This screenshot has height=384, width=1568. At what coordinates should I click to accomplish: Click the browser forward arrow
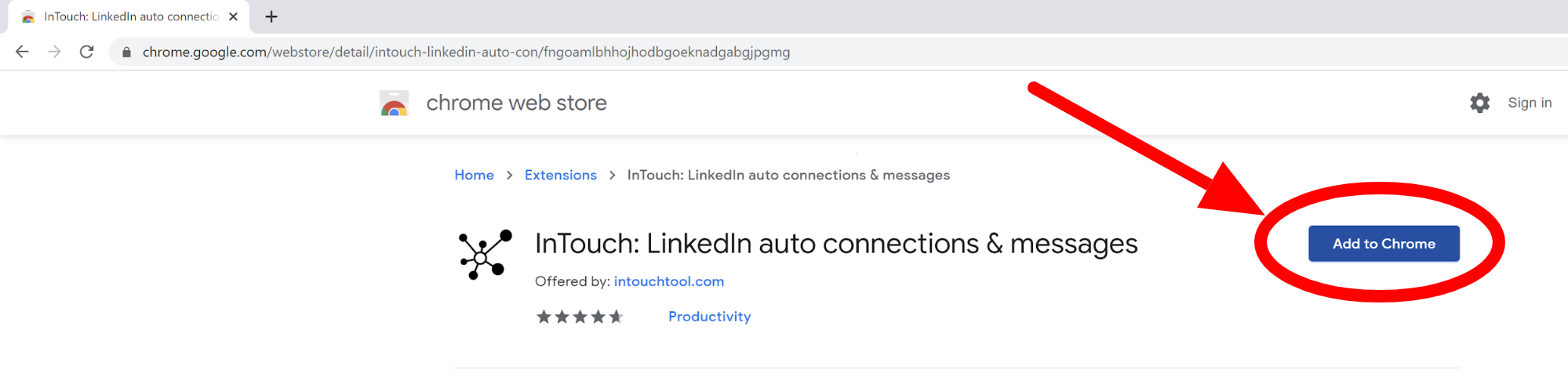(54, 52)
